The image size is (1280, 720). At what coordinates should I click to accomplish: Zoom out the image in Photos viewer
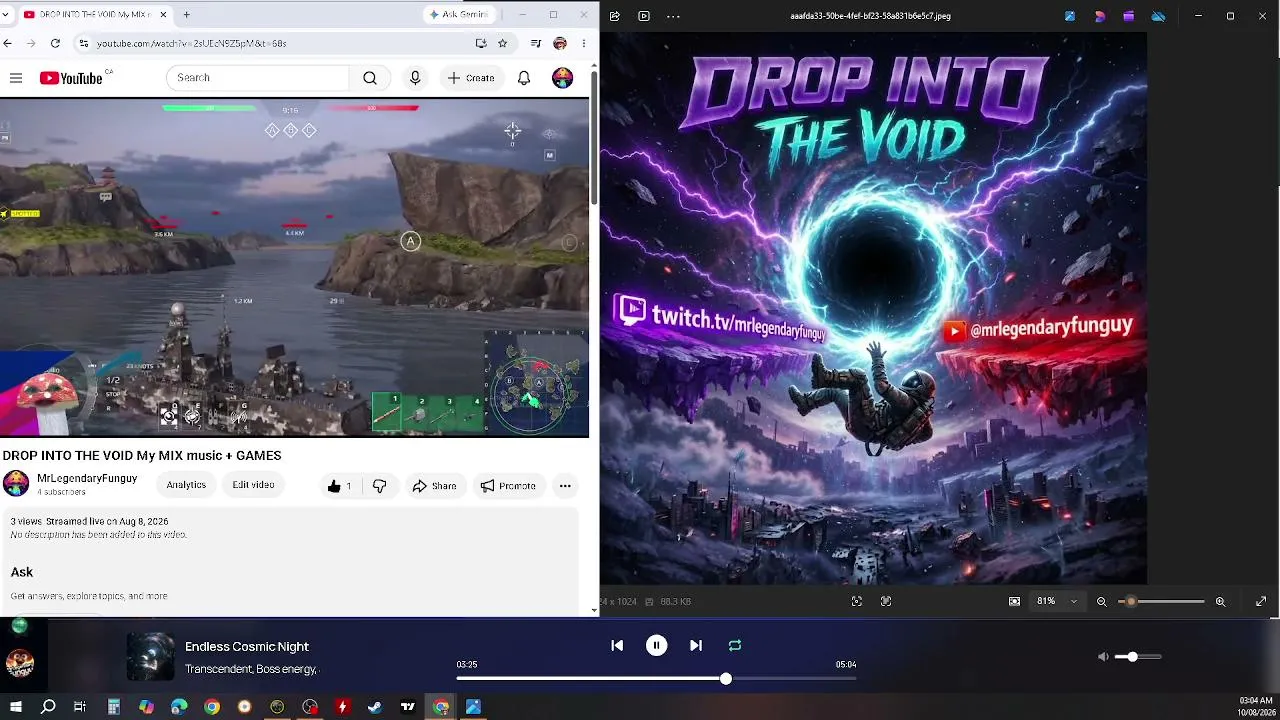pyautogui.click(x=1102, y=602)
